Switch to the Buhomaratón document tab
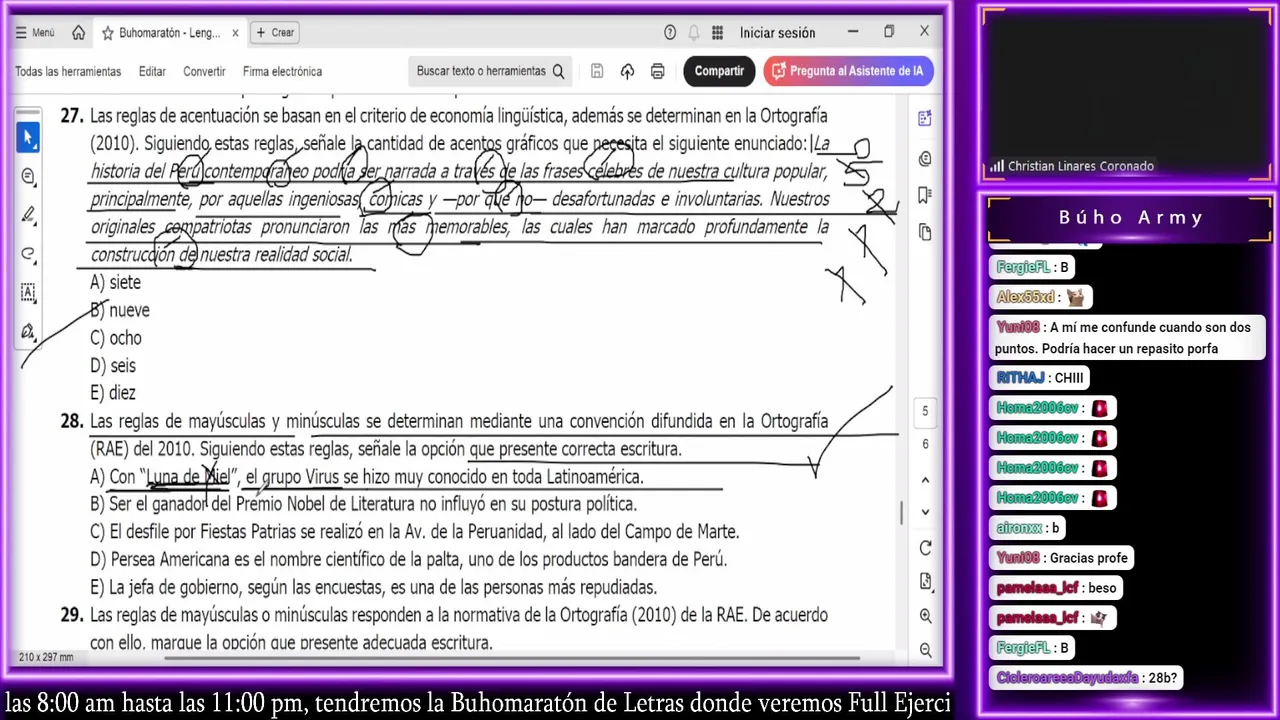This screenshot has width=1280, height=720. tap(169, 33)
